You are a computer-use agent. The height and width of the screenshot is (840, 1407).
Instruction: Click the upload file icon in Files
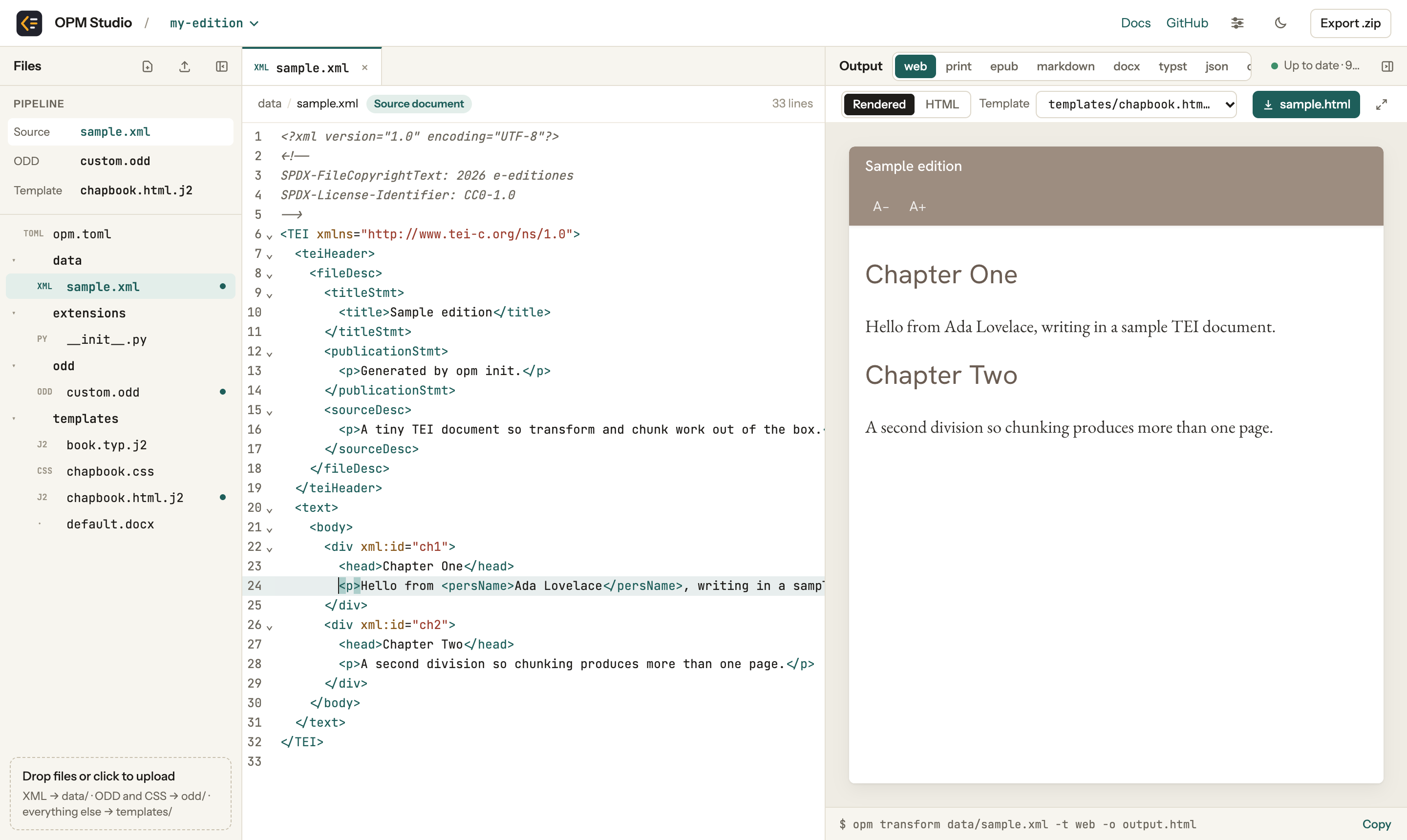(185, 66)
